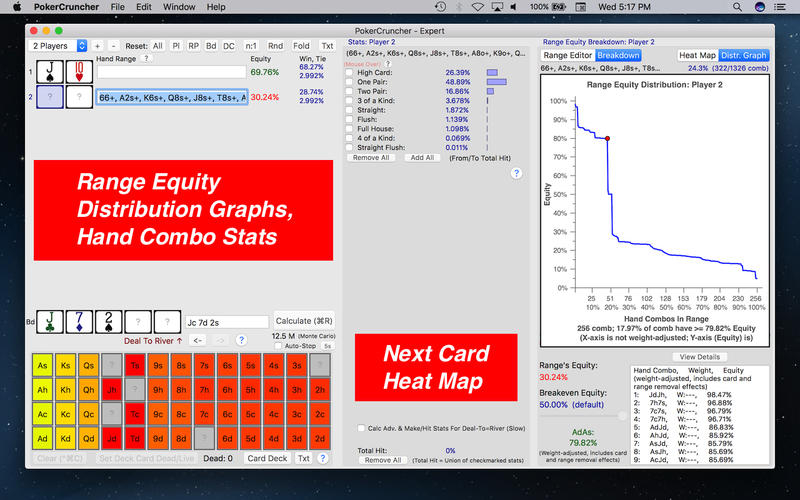Switch to the Range Editor tab
This screenshot has height=500, width=800.
pyautogui.click(x=568, y=56)
